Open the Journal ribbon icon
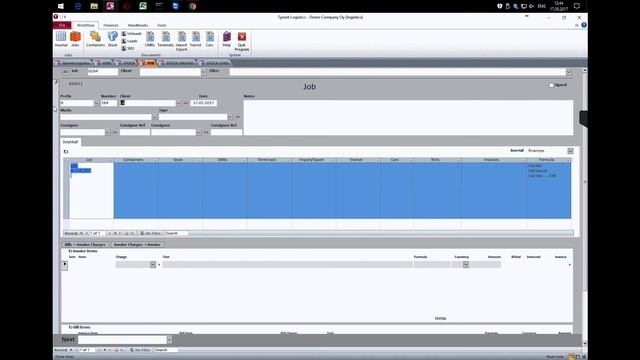The height and width of the screenshot is (360, 640). [61, 39]
